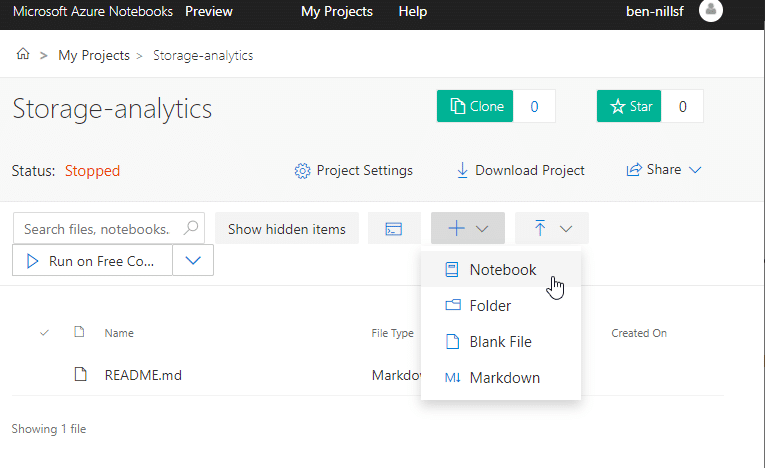
Task: Click the Preview label in header
Action: tap(209, 11)
